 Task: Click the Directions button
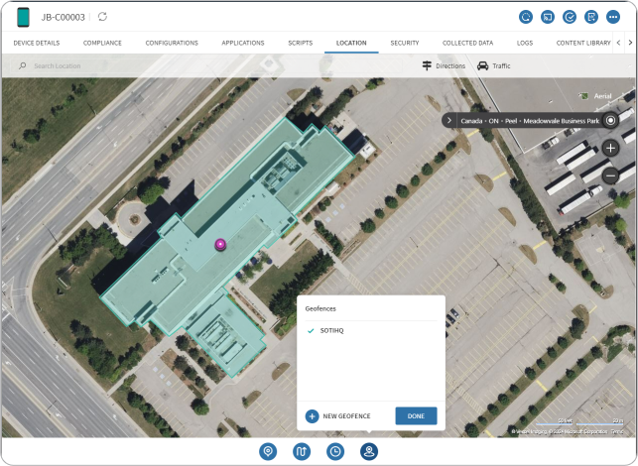pyautogui.click(x=443, y=66)
